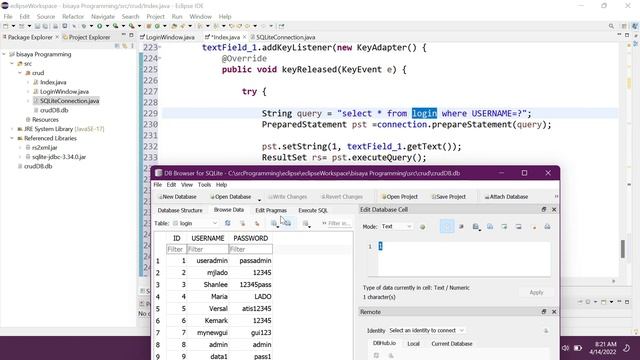This screenshot has height=360, width=640.
Task: Collapse all items in Package Explorer
Action: pyautogui.click(x=117, y=46)
